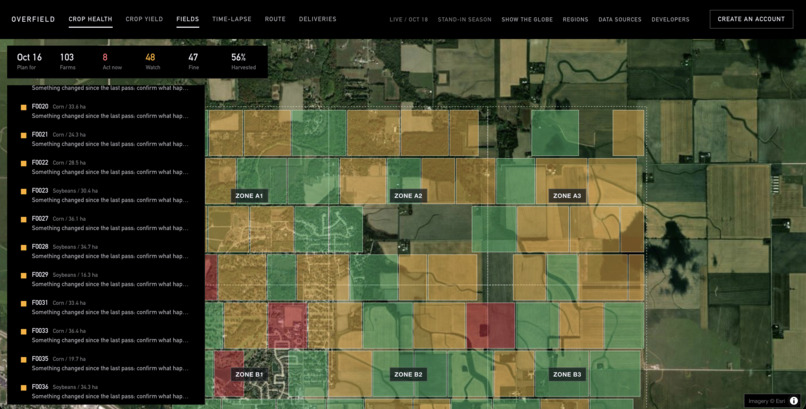Open the Deliveries tab
This screenshot has height=409, width=806.
coord(318,19)
